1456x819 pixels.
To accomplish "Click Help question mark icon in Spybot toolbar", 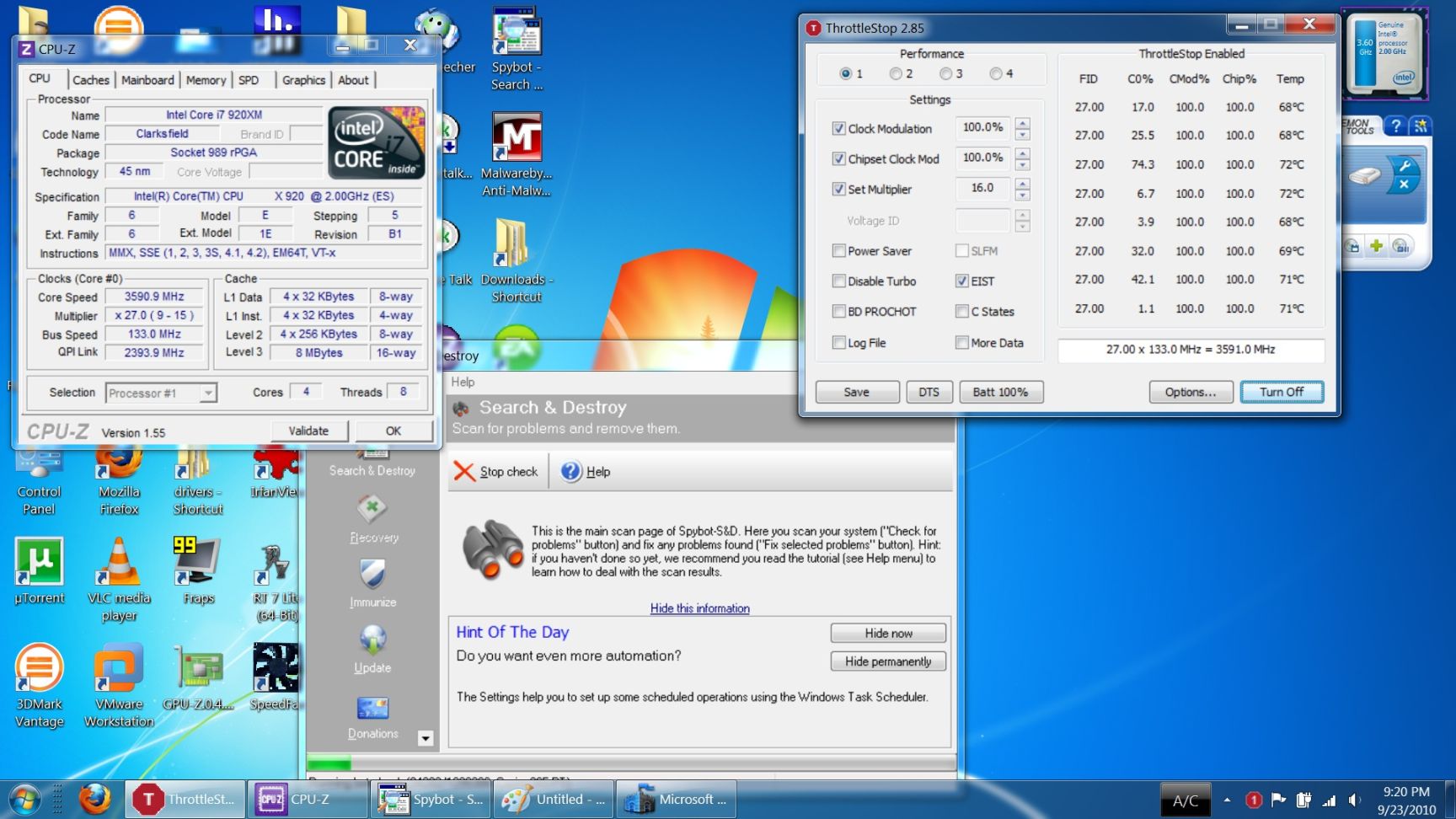I will pyautogui.click(x=571, y=471).
